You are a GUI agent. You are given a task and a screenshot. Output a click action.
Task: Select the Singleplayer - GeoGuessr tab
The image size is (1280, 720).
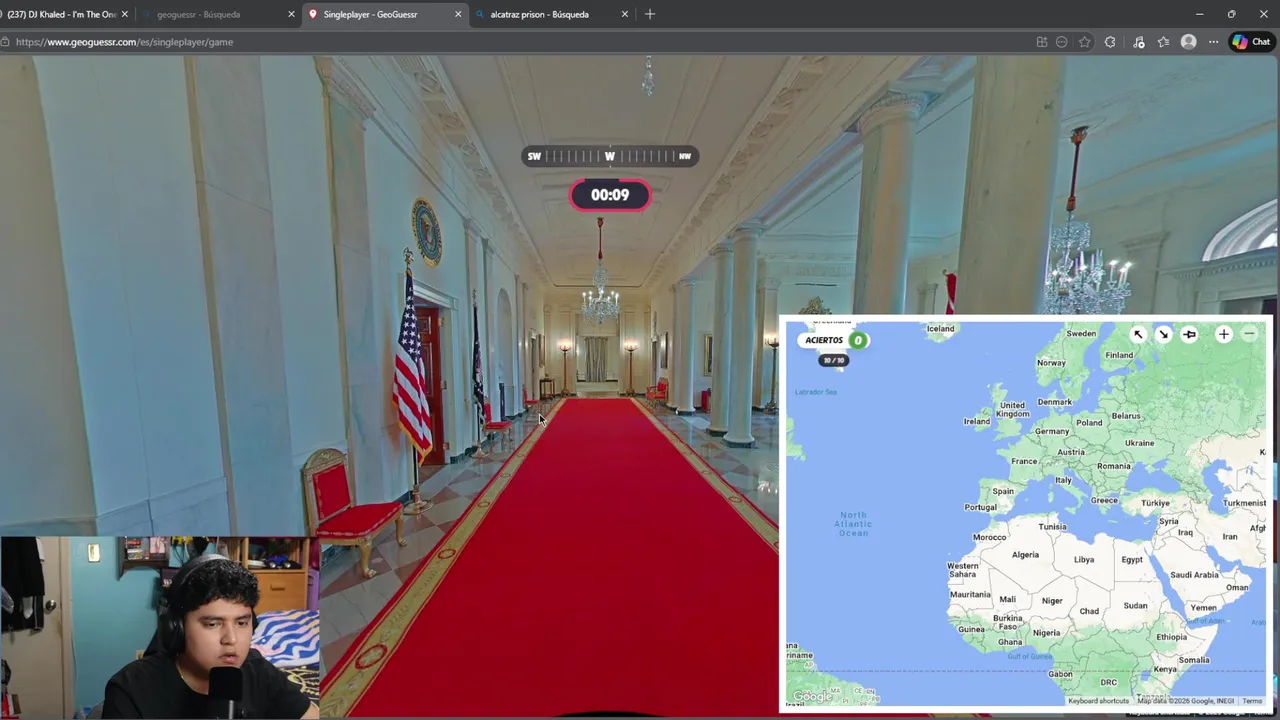[x=370, y=14]
